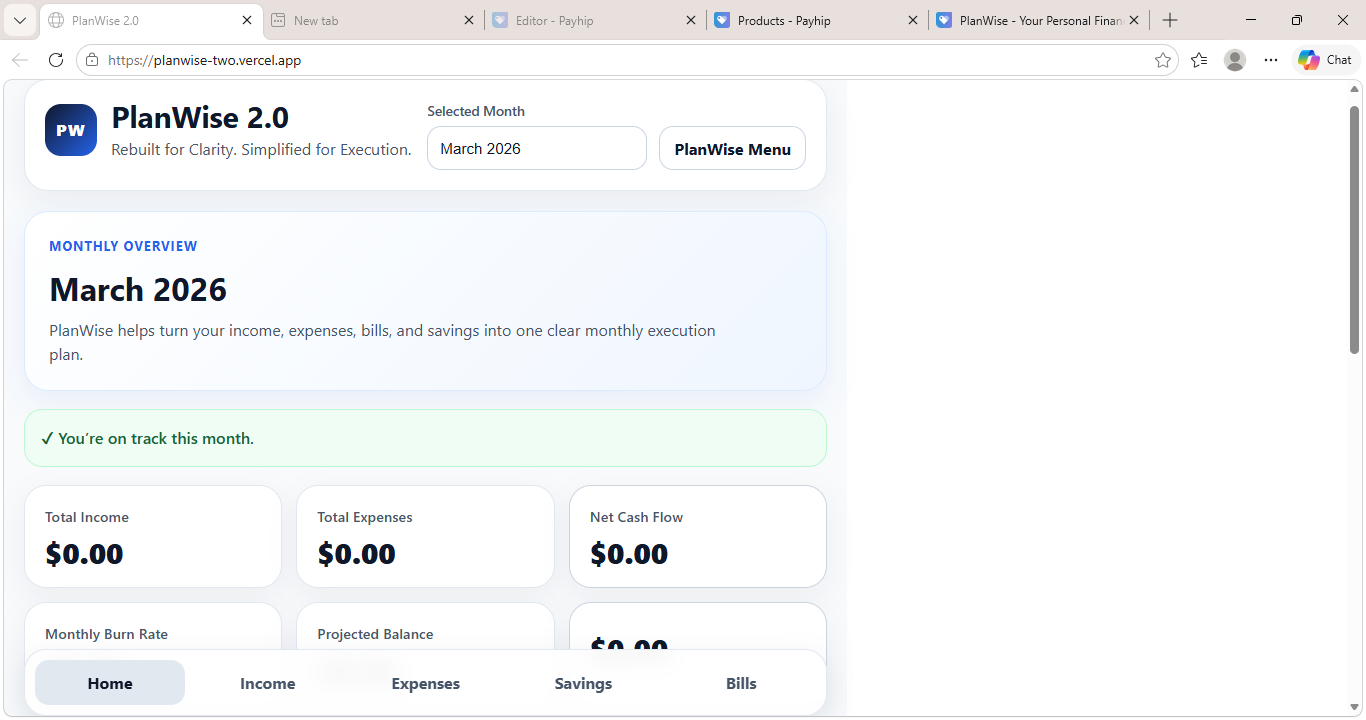Open the PlanWise Menu

[x=732, y=149]
